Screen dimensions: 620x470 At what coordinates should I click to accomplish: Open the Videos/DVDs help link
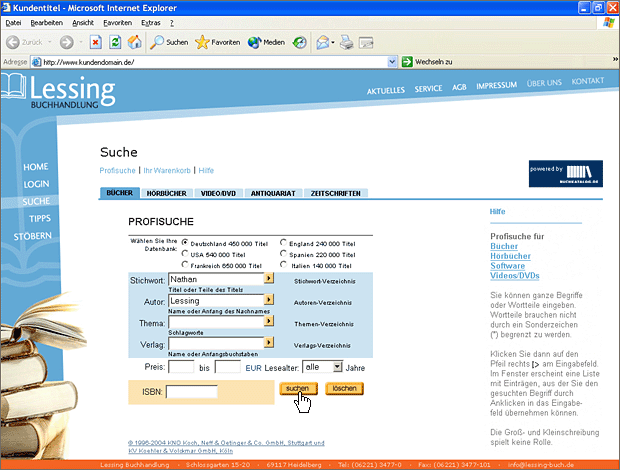coord(515,276)
